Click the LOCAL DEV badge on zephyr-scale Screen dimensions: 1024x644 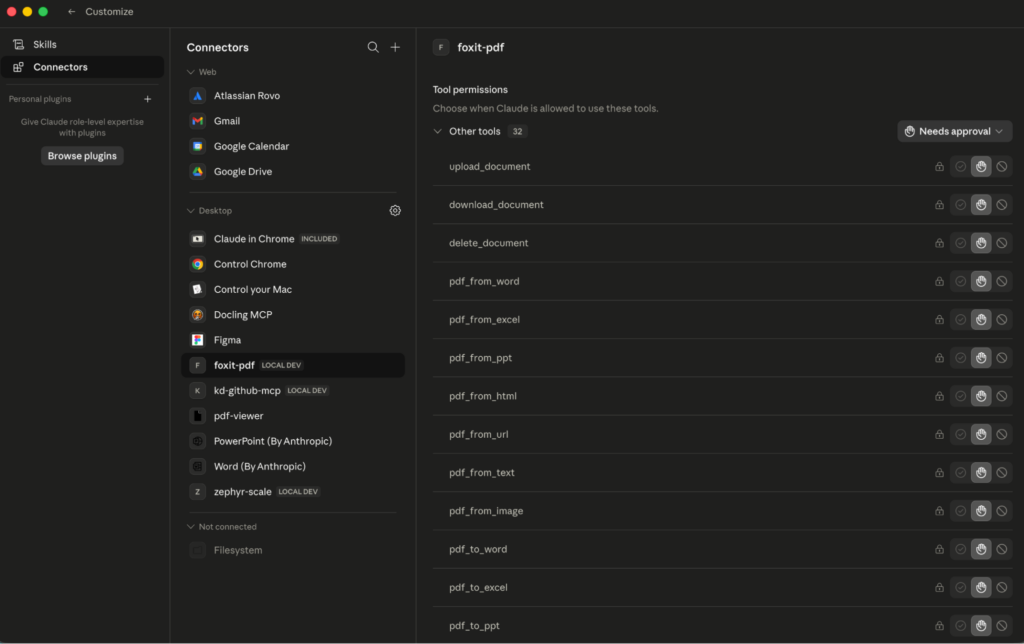[x=298, y=492]
